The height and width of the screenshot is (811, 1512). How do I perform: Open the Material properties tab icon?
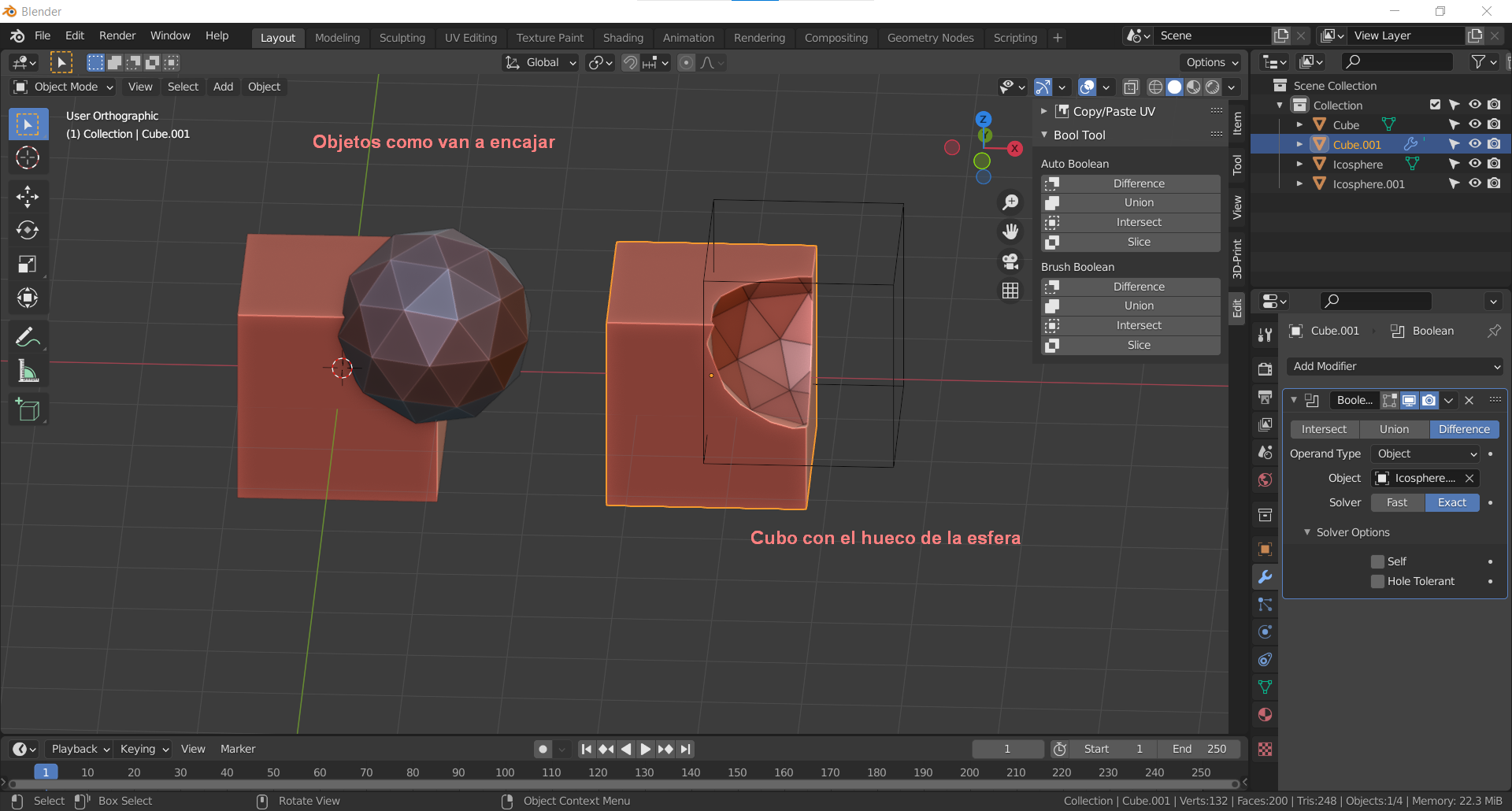click(1266, 714)
